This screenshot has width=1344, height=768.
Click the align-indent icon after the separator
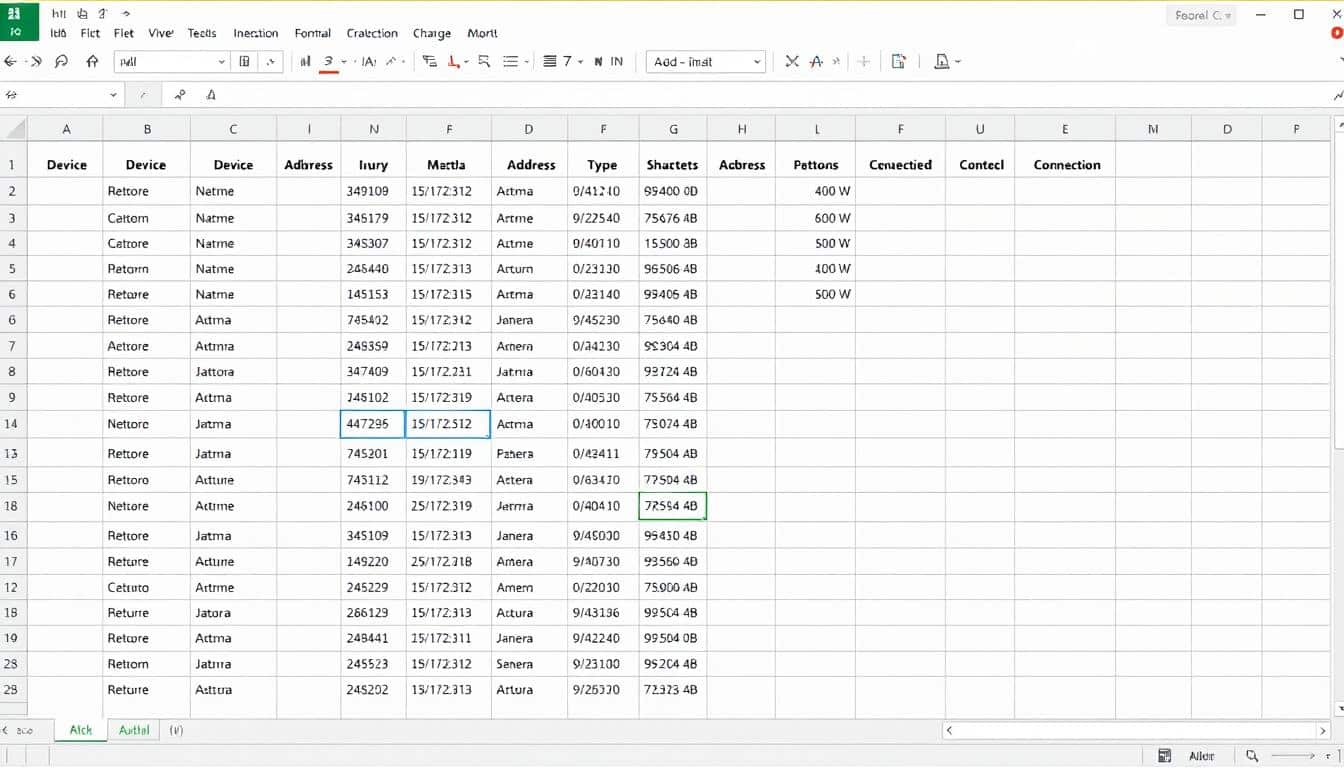(x=430, y=61)
